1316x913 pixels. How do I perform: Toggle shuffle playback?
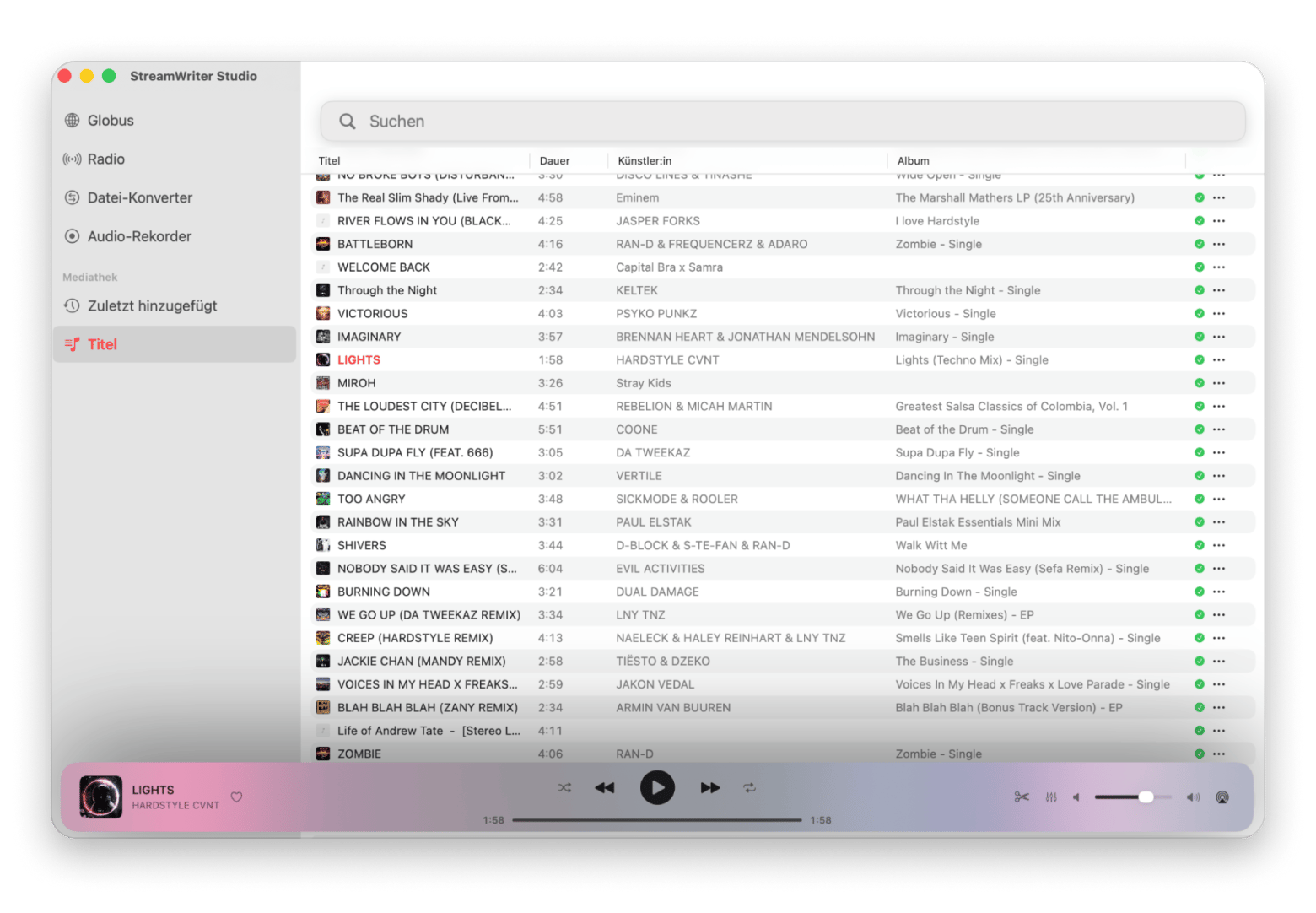pos(564,788)
